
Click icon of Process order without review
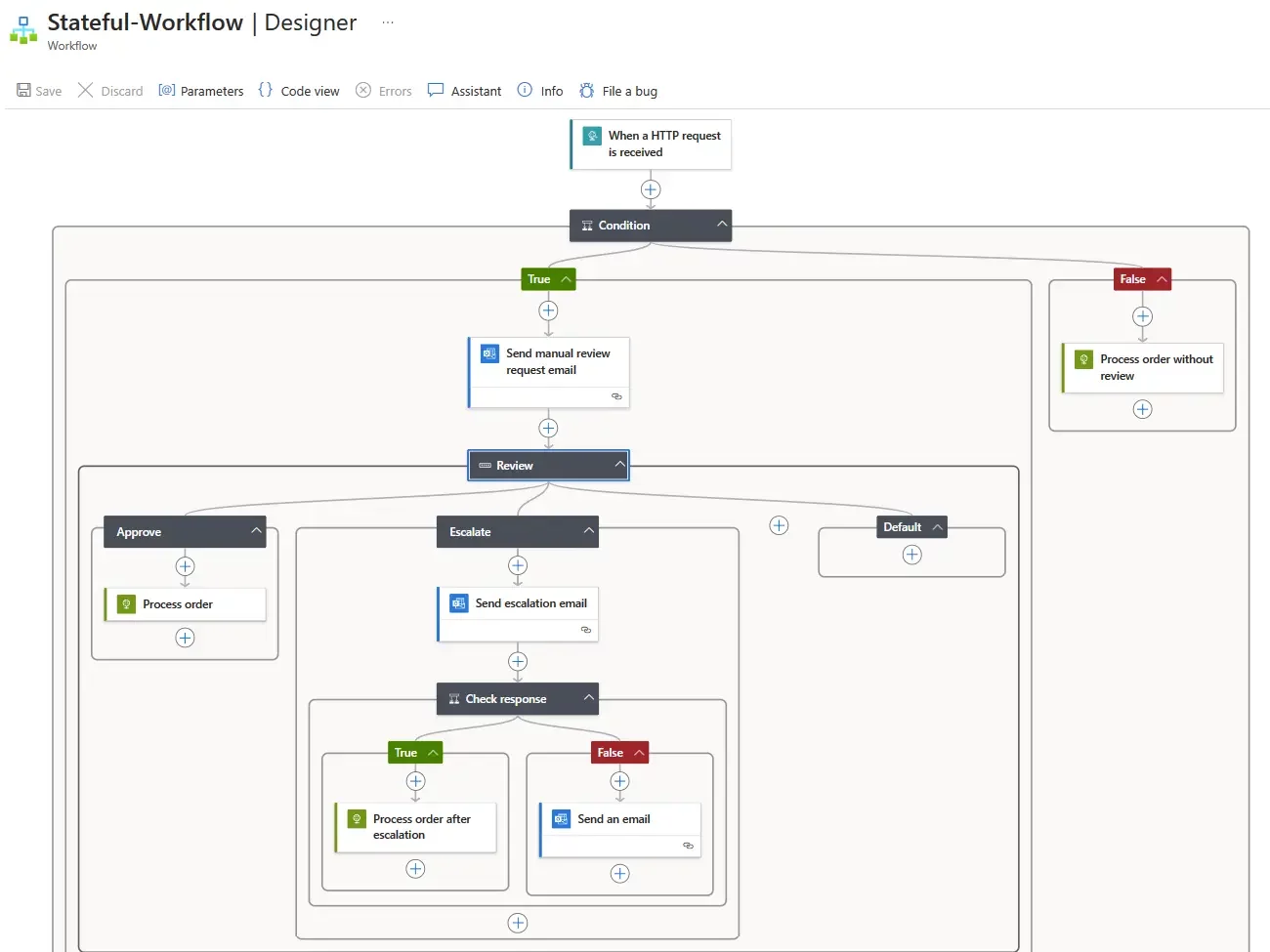[1083, 359]
